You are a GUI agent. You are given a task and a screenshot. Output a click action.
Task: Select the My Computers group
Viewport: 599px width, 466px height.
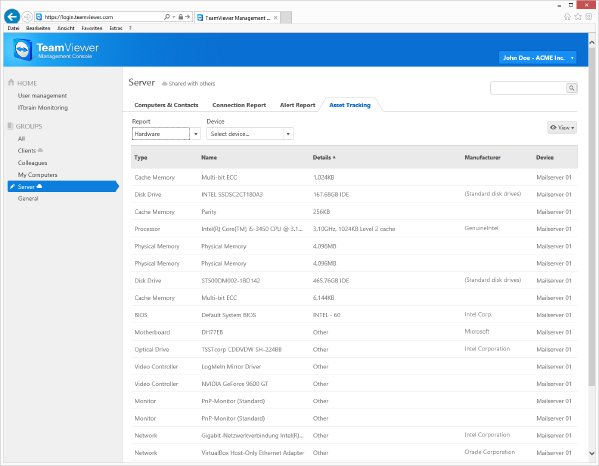pos(37,175)
